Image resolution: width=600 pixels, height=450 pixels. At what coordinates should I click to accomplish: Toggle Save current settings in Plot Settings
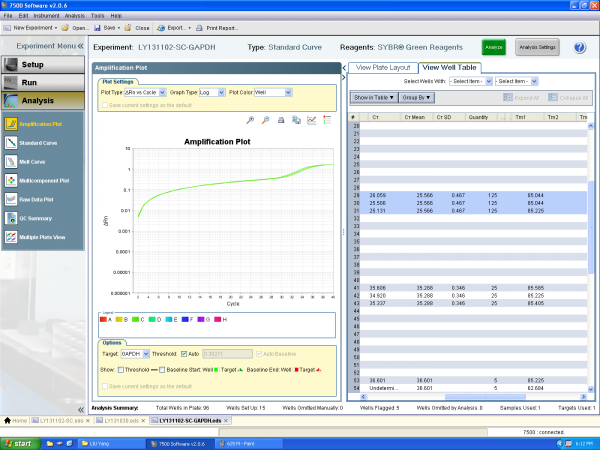(x=105, y=105)
